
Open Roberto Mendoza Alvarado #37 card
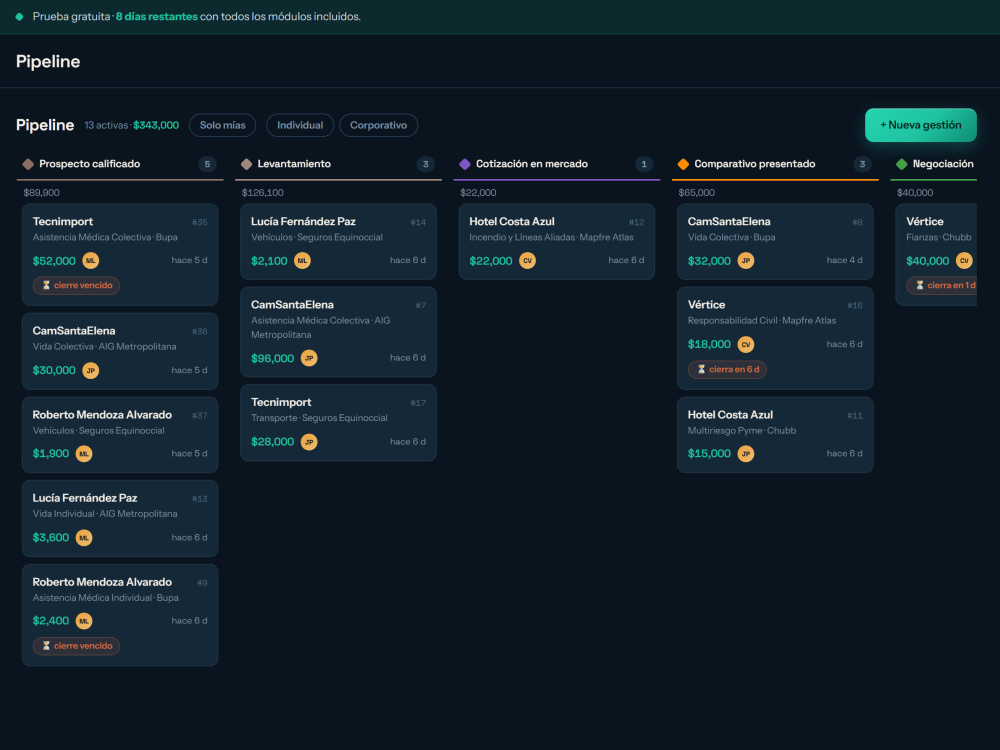click(x=120, y=435)
